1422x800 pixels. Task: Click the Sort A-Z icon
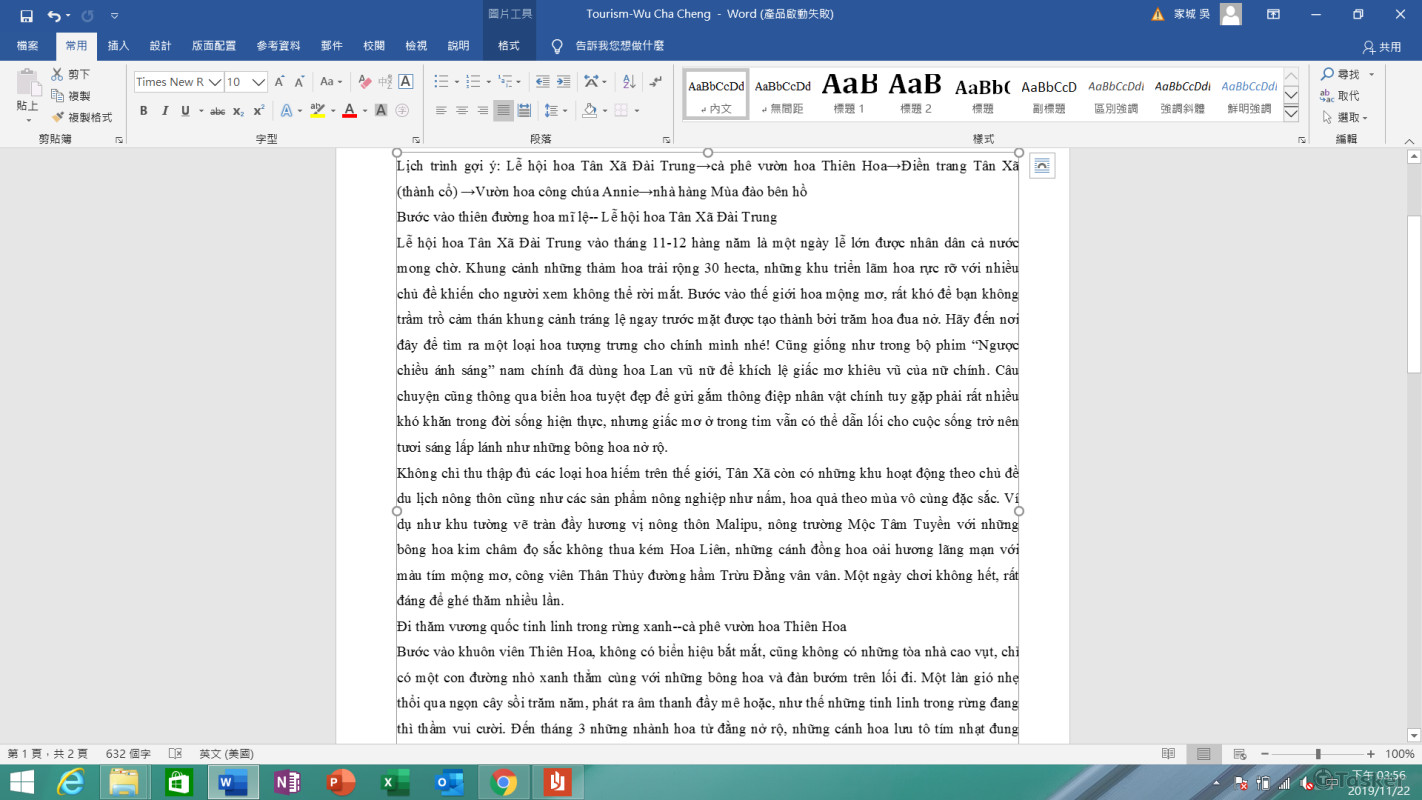click(629, 82)
